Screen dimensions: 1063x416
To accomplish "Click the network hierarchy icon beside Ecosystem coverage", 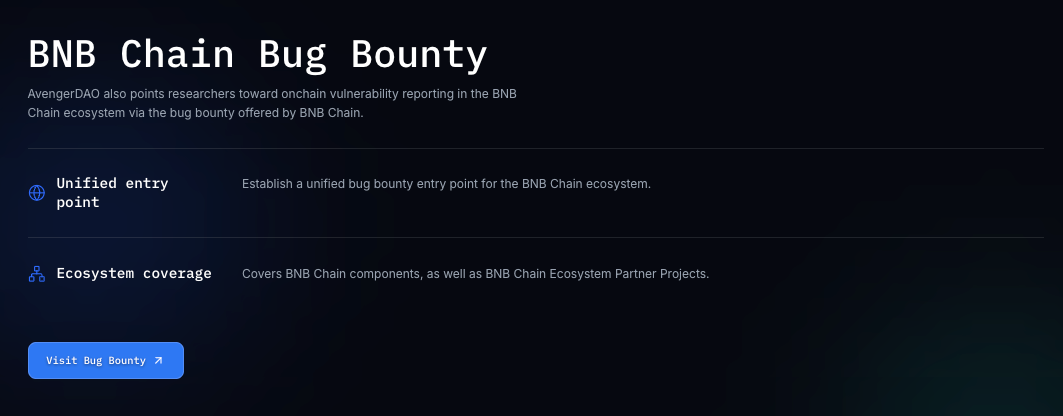I will pyautogui.click(x=37, y=274).
